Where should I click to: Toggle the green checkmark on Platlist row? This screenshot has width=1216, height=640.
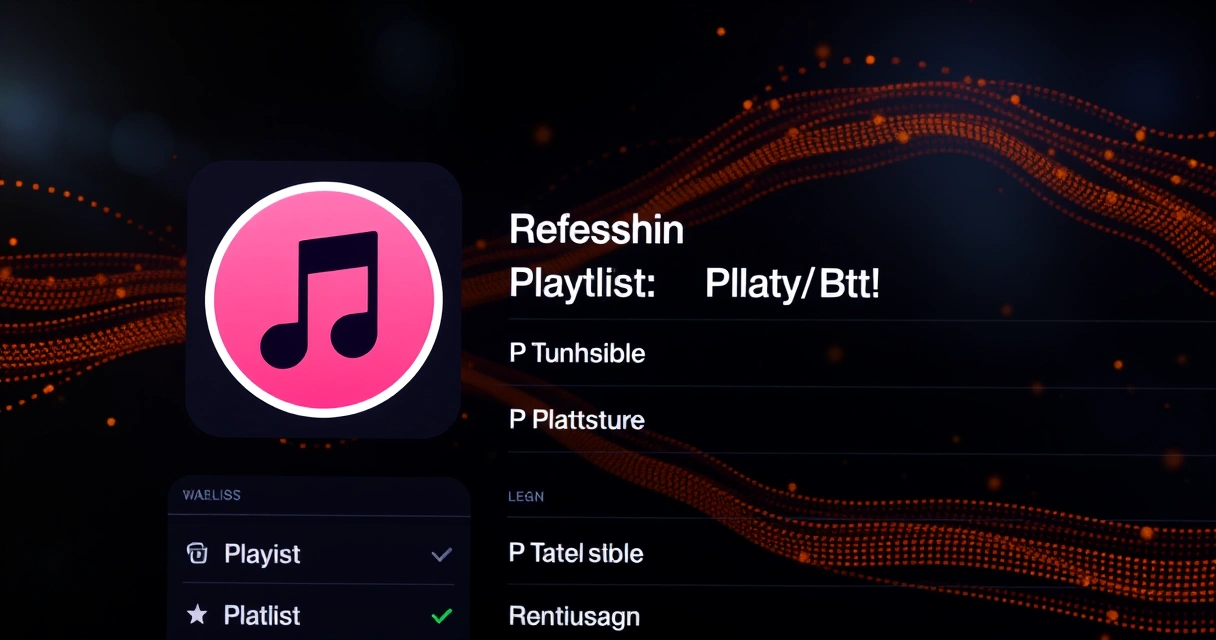441,616
